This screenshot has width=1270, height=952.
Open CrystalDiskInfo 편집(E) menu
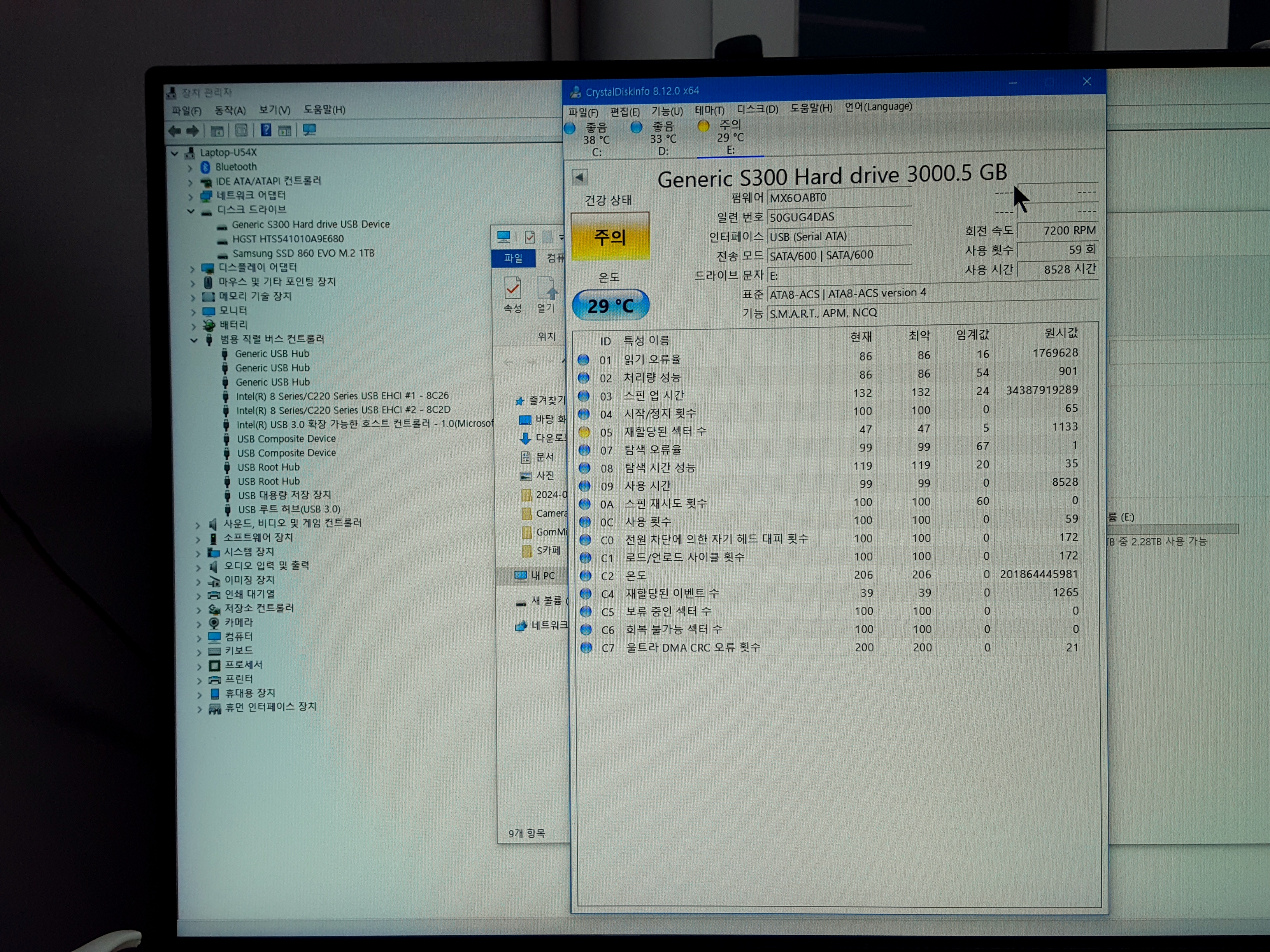pos(624,111)
